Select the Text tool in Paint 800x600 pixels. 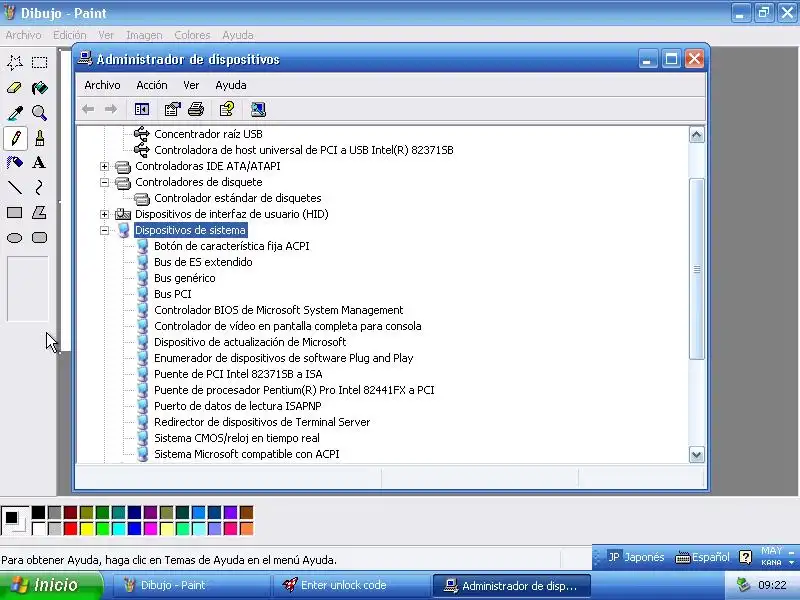(x=39, y=163)
